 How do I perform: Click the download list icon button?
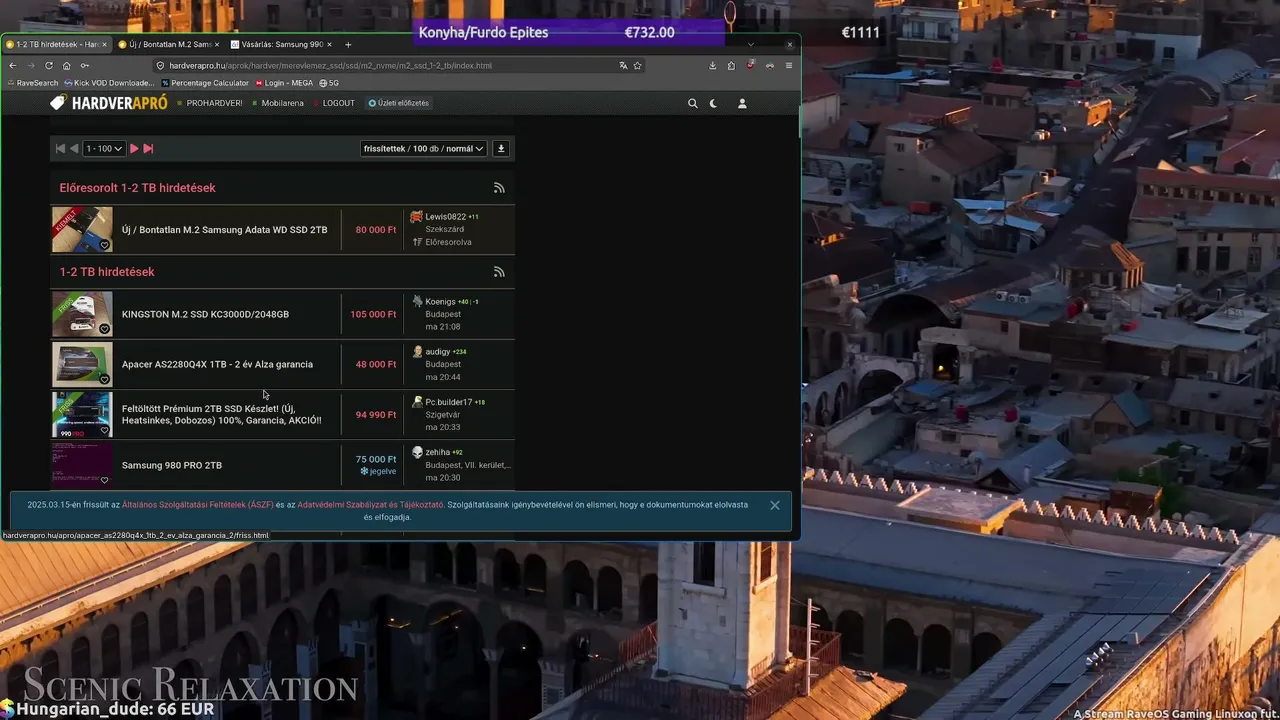click(501, 148)
